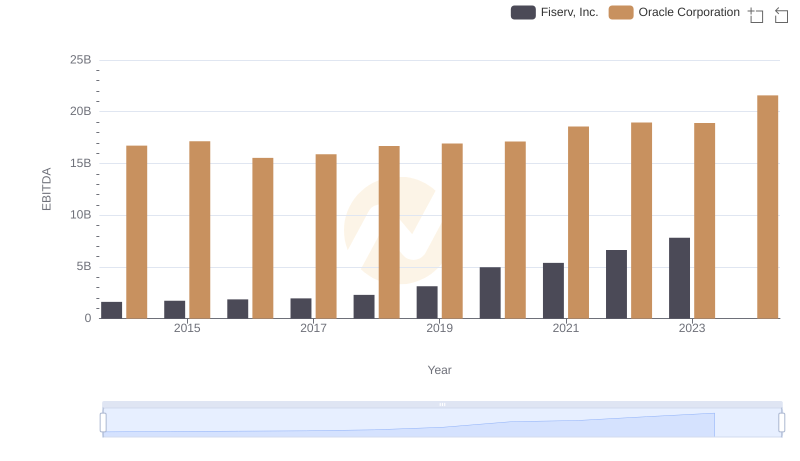
Task: Click the Oracle bar for 2014
Action: pyautogui.click(x=136, y=233)
